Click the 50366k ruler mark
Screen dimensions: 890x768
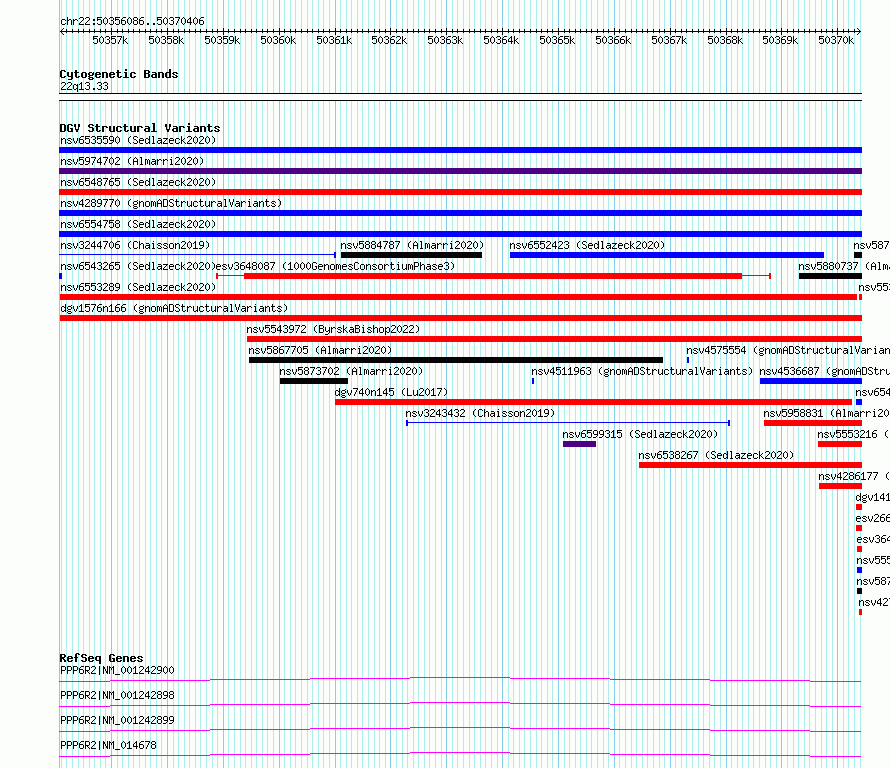click(613, 40)
